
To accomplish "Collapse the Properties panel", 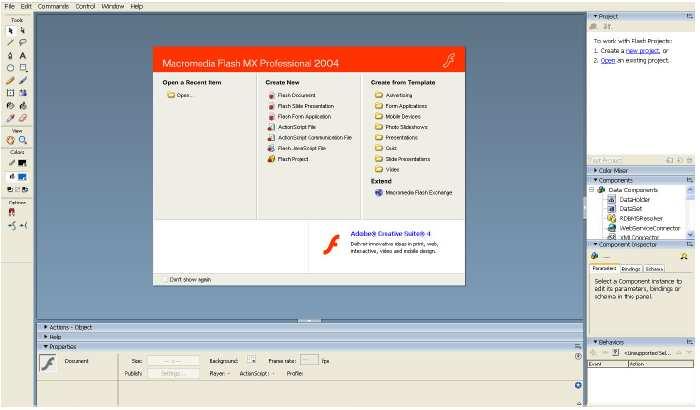I will coord(46,347).
